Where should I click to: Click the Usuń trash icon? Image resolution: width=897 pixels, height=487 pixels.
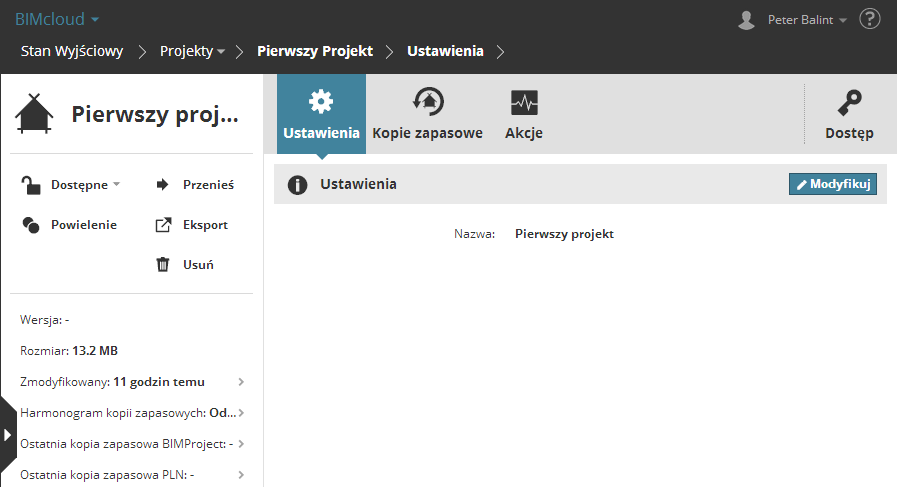click(163, 265)
